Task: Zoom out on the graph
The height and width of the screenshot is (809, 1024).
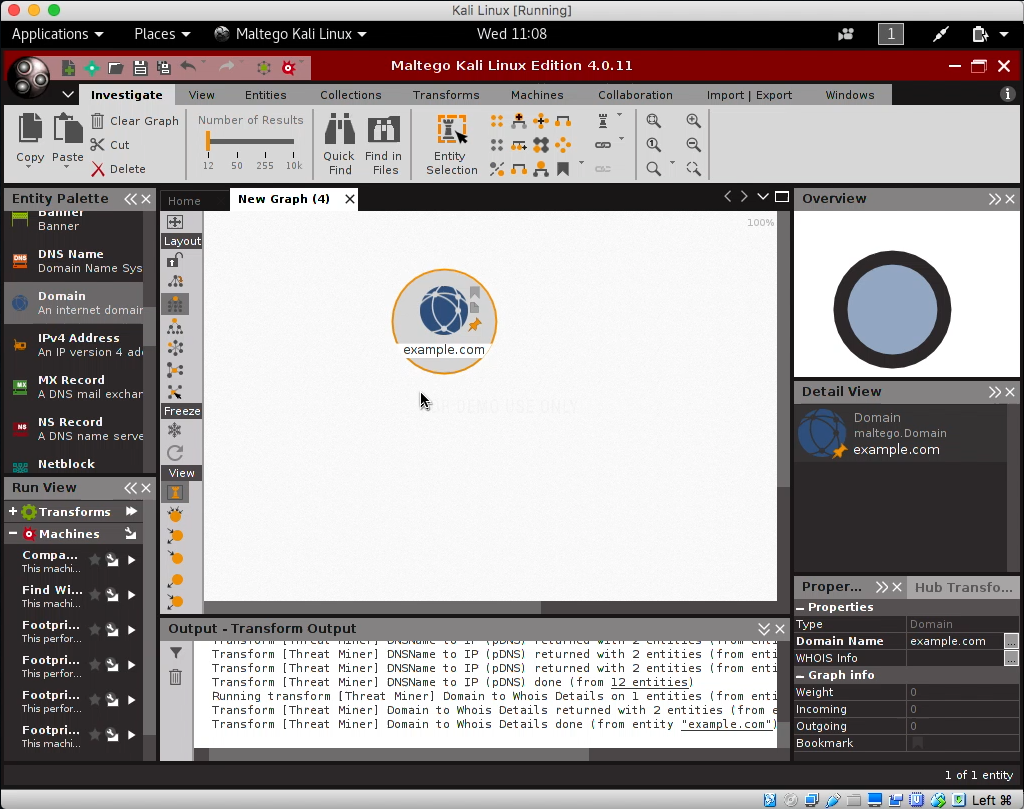Action: click(694, 145)
